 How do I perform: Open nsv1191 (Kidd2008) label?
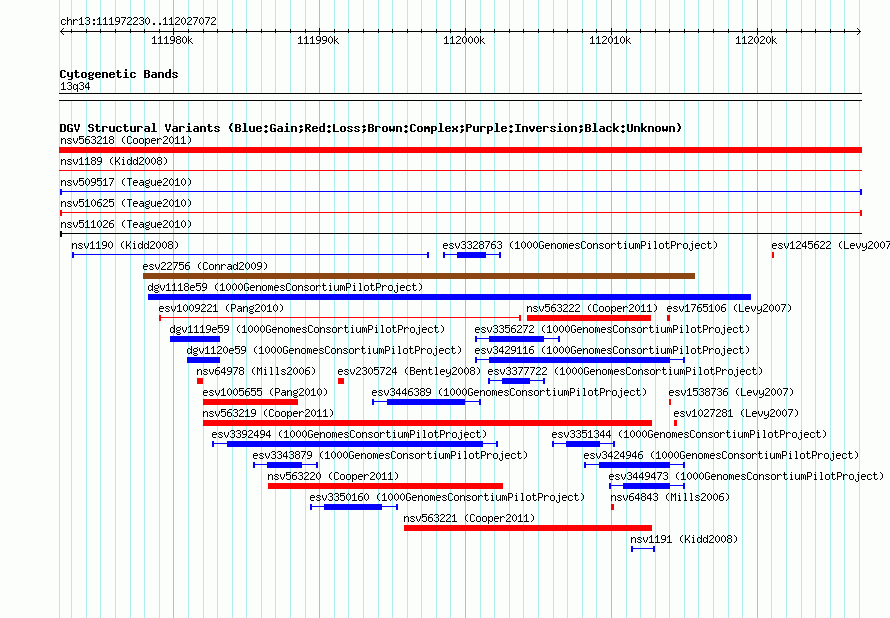(684, 539)
